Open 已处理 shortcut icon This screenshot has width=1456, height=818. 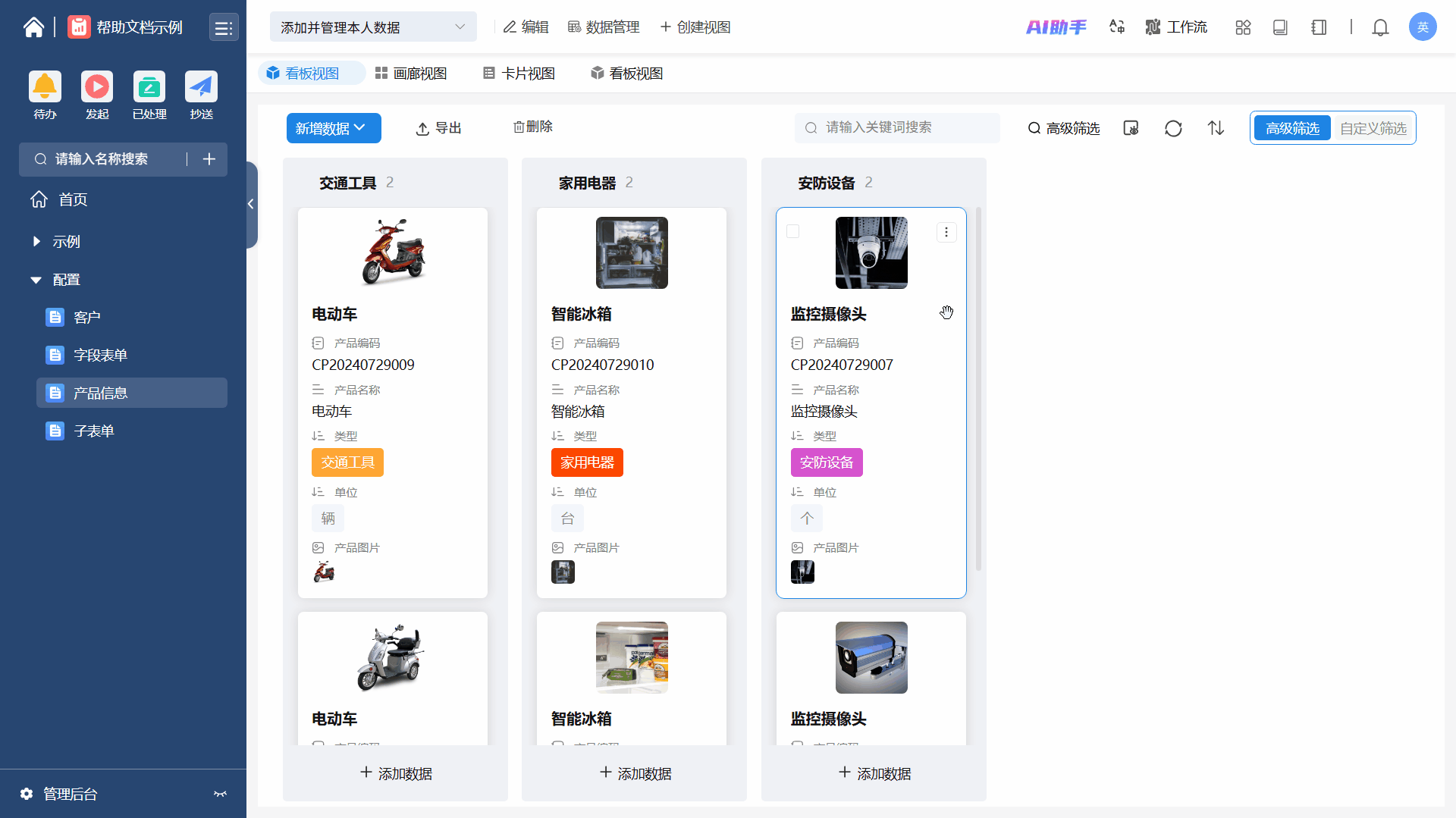tap(149, 86)
